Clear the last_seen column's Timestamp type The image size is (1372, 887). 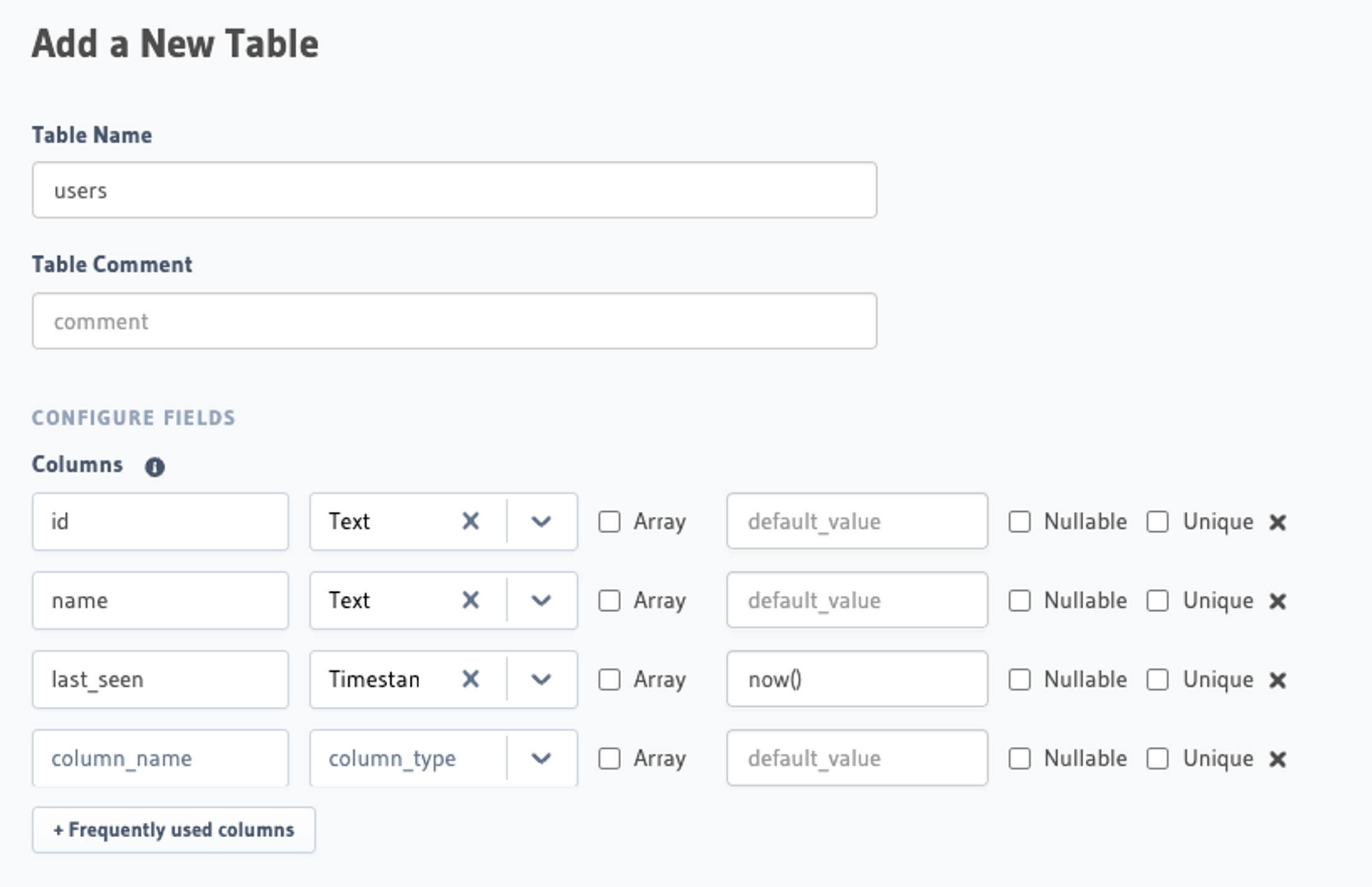click(470, 679)
